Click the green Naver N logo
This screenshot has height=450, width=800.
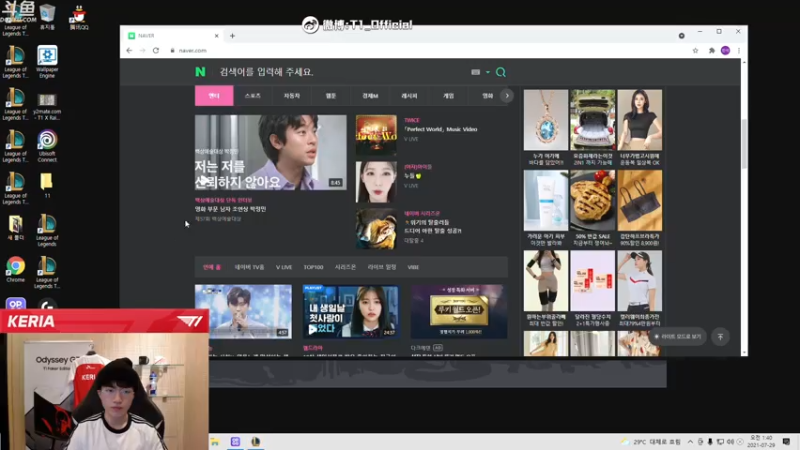[x=200, y=72]
